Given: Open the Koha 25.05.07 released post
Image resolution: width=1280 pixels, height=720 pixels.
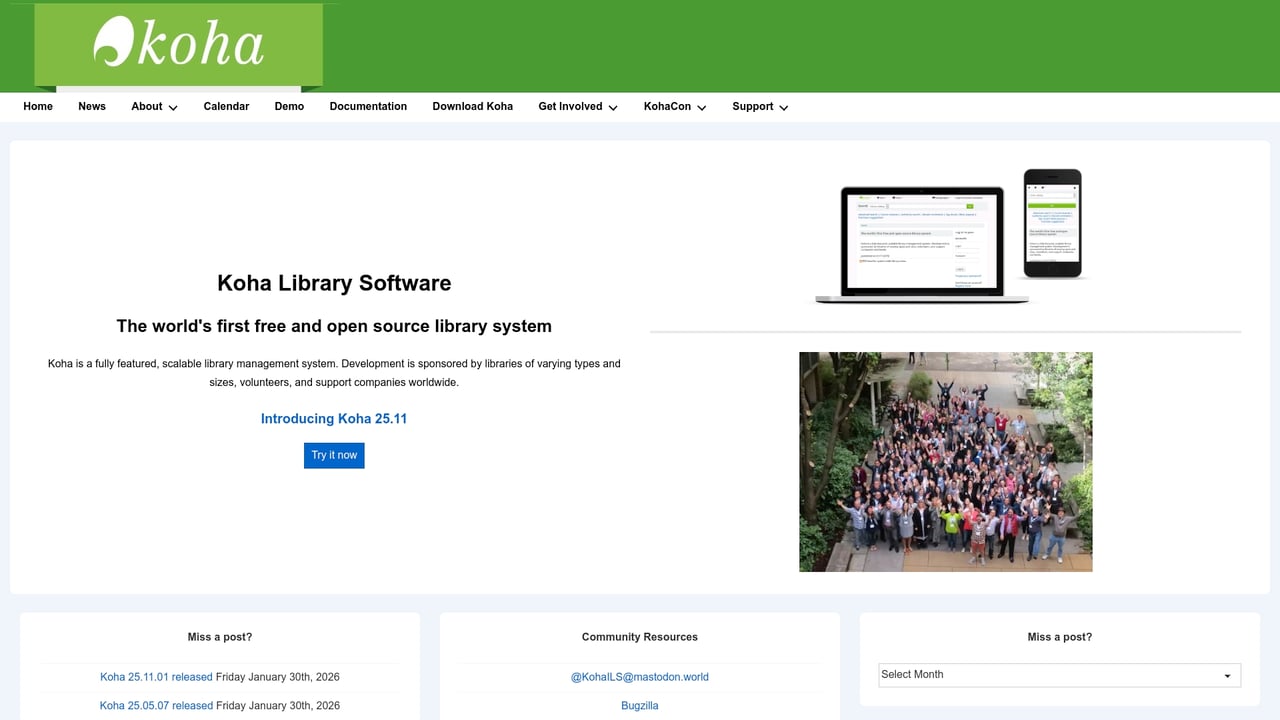Looking at the screenshot, I should [155, 705].
